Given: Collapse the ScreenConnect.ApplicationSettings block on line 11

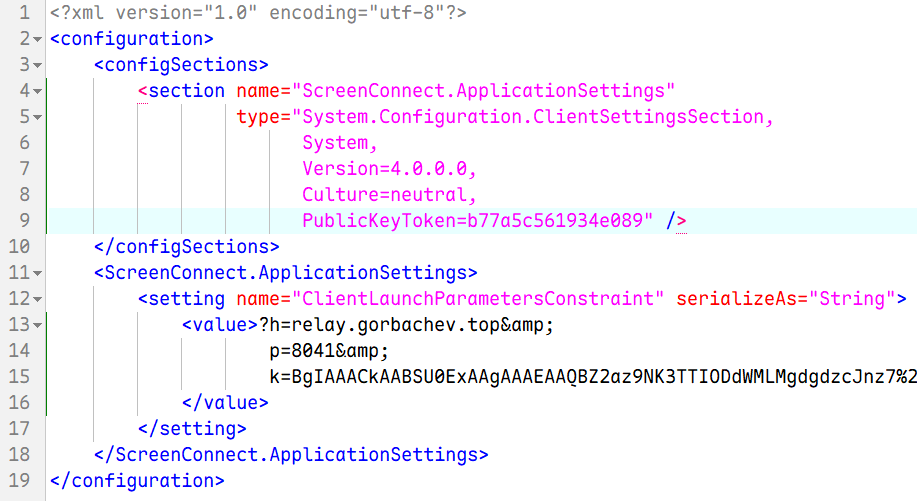Looking at the screenshot, I should [37, 272].
